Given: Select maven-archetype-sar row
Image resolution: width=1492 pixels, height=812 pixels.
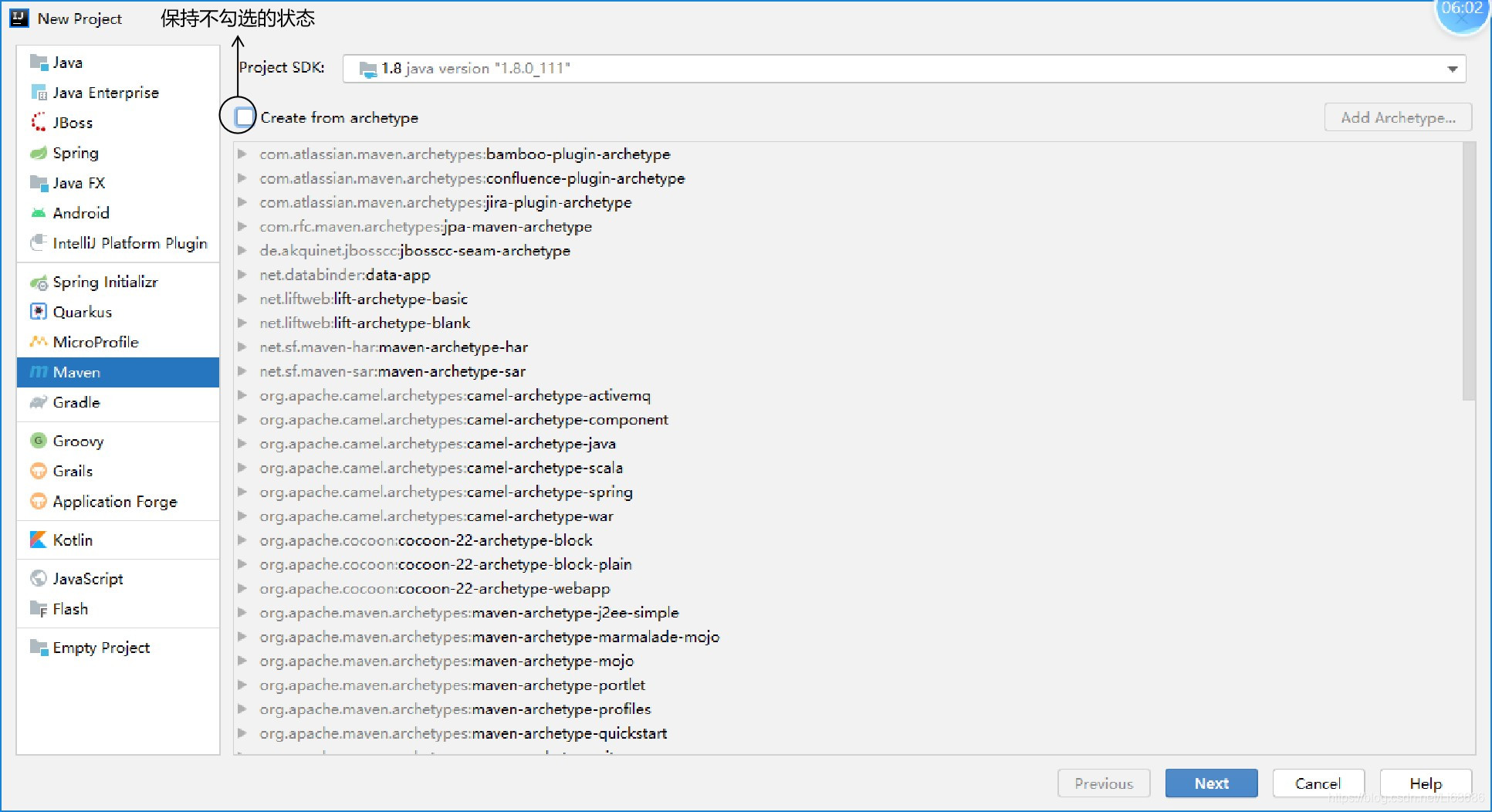Looking at the screenshot, I should coord(848,371).
